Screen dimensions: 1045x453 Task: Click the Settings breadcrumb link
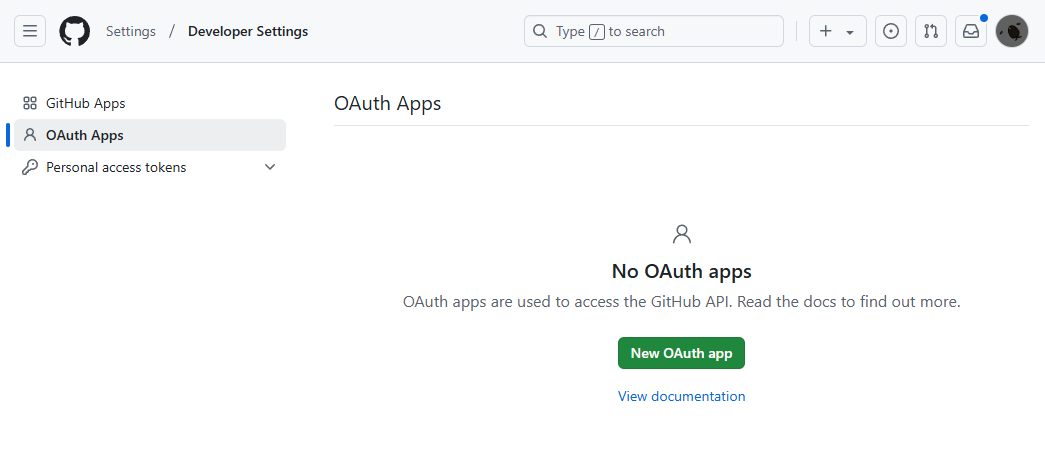131,31
